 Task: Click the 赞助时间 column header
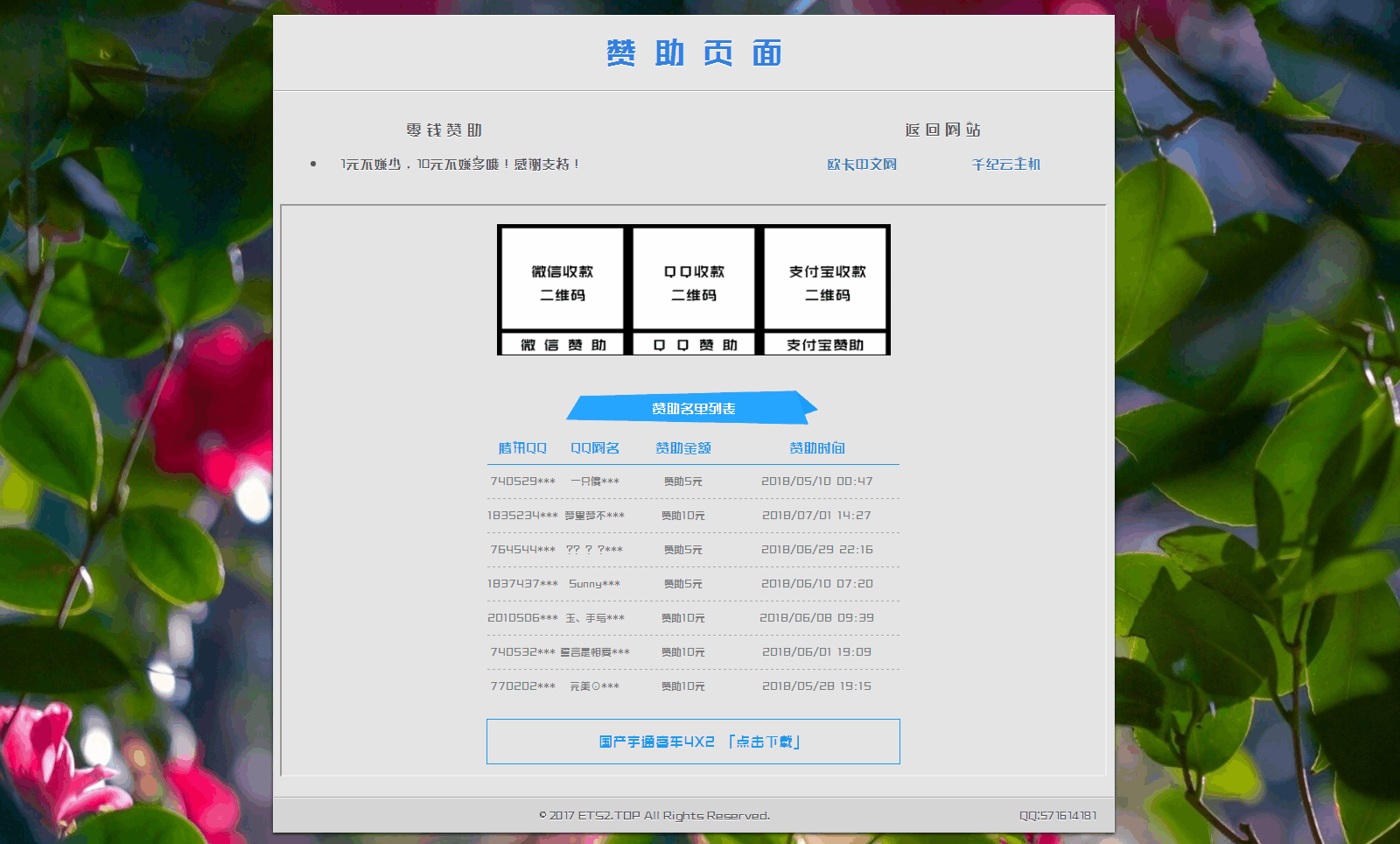click(817, 447)
